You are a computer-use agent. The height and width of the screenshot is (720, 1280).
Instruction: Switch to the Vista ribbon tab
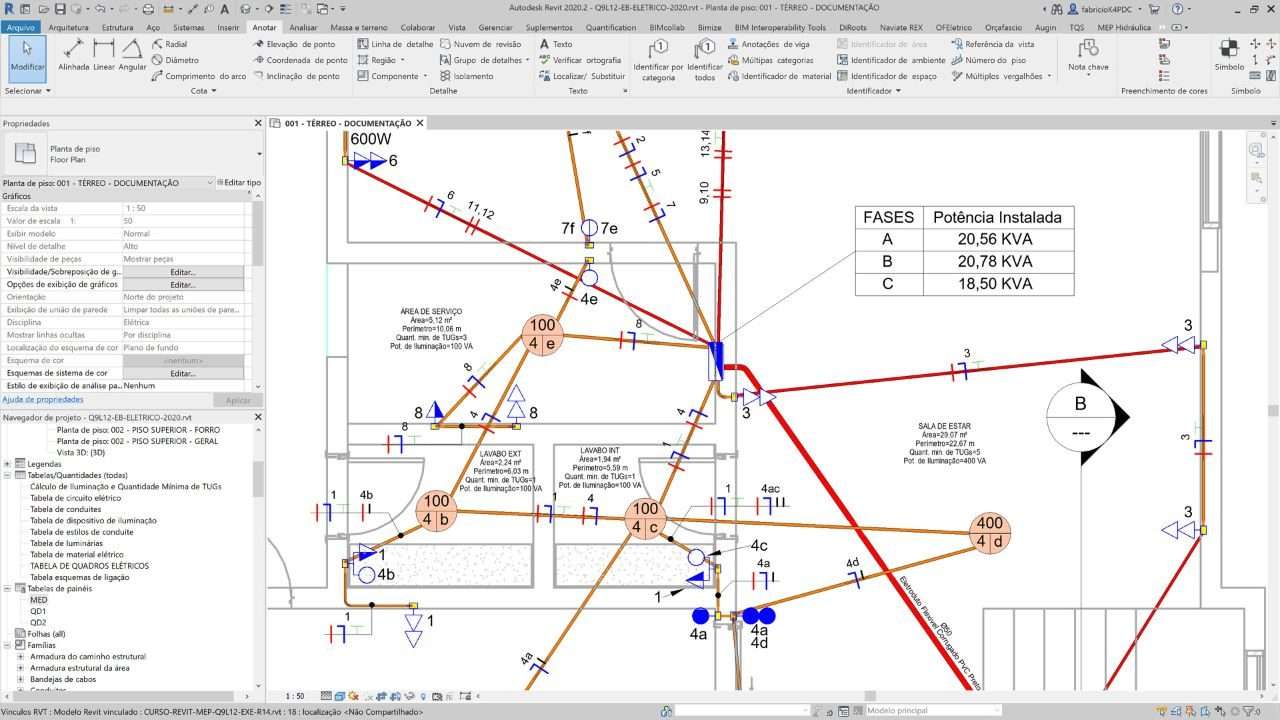[x=457, y=28]
